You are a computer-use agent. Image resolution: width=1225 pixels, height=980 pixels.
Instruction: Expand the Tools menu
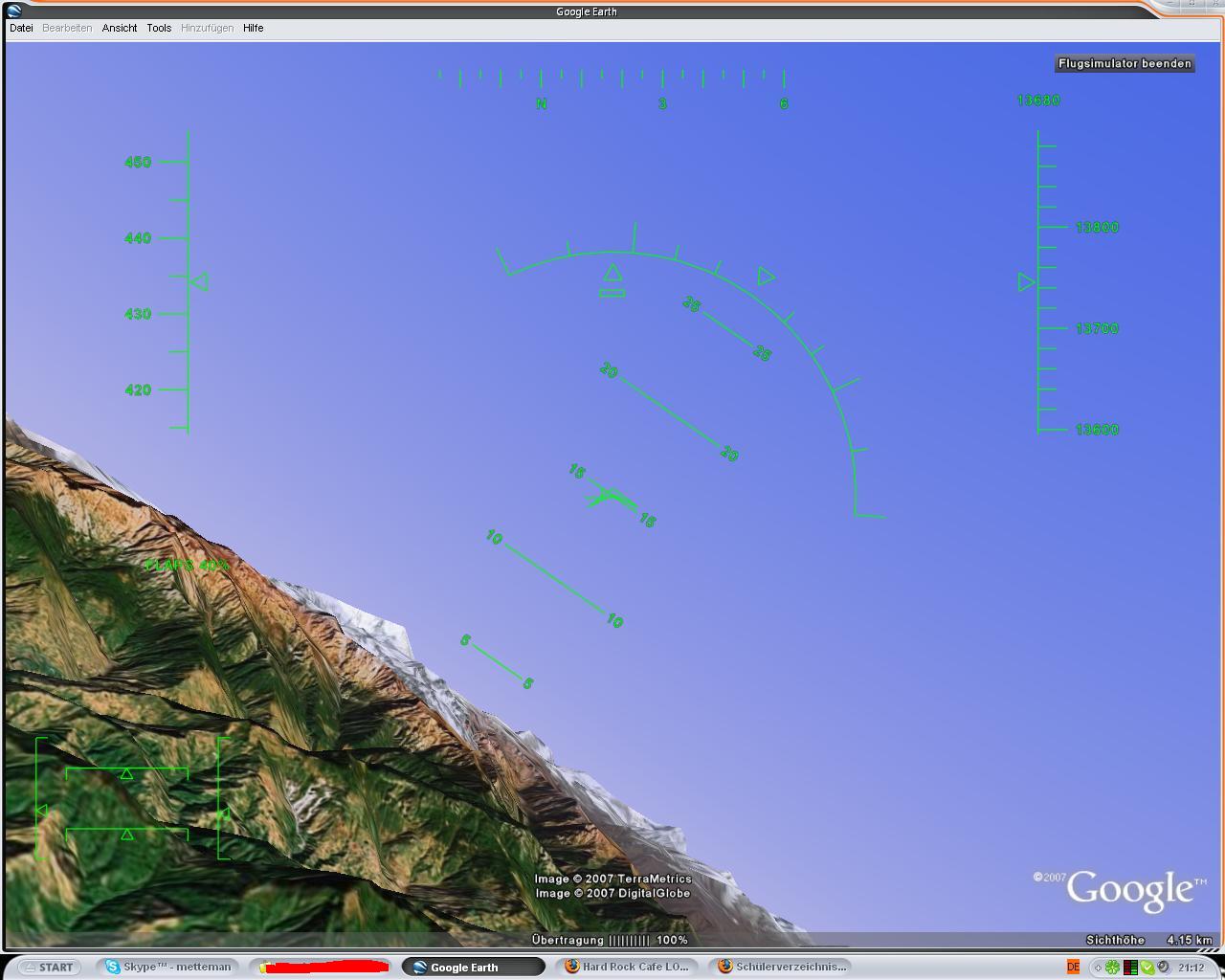click(159, 28)
